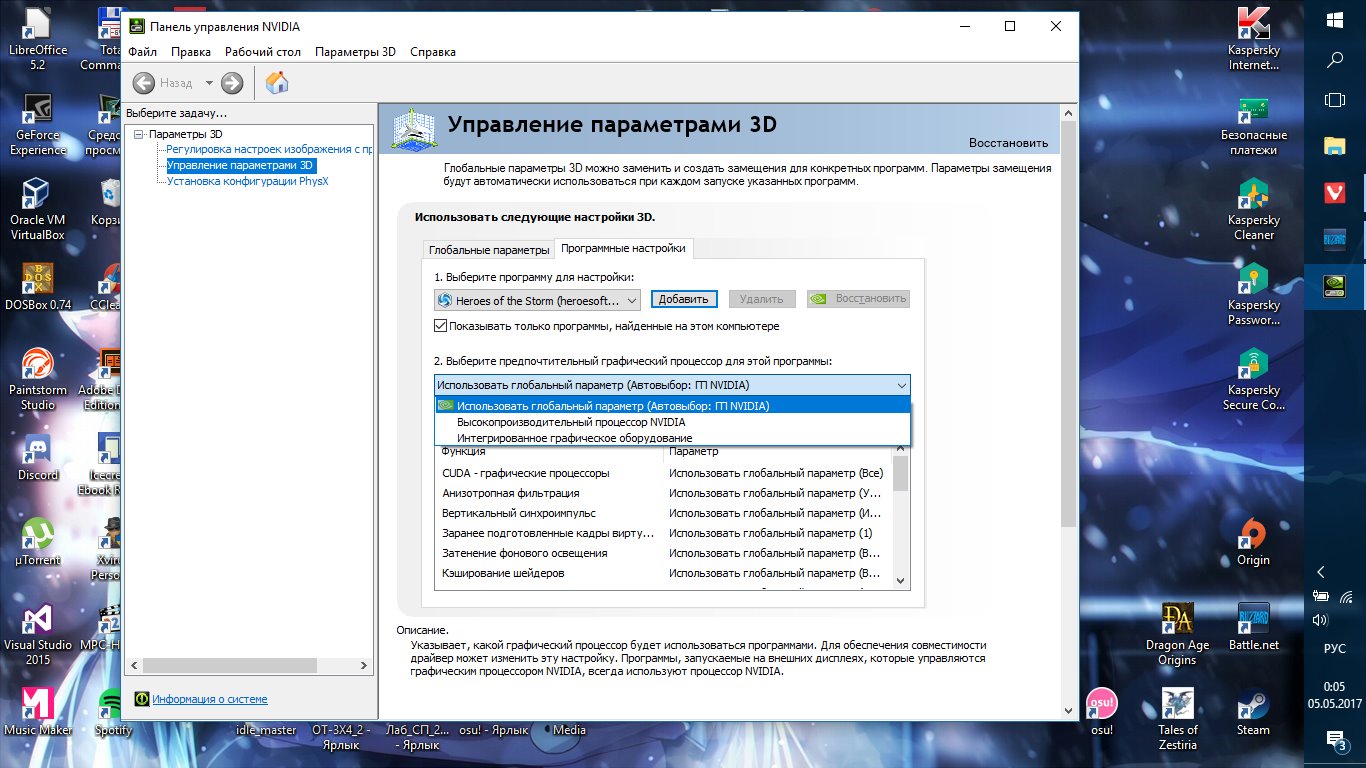This screenshot has width=1366, height=768.
Task: Click the Восстановить button beside Удалить
Action: point(858,299)
